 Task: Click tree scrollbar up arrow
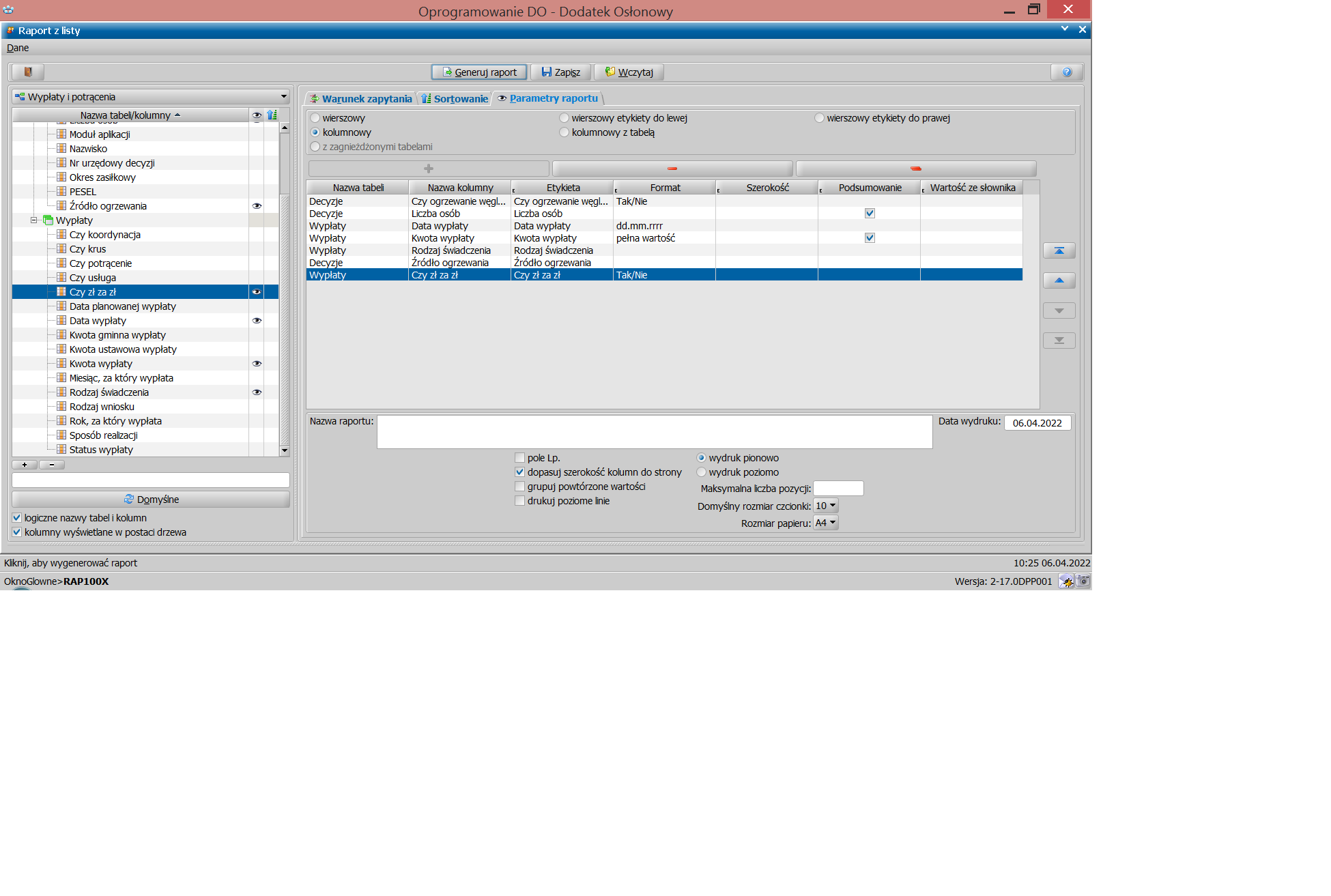(x=285, y=128)
